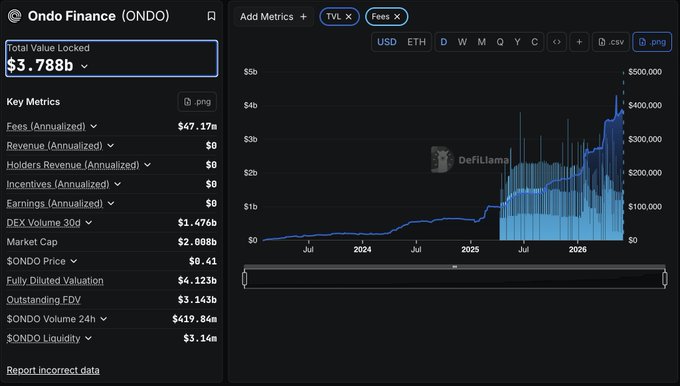Expand $ONDO Price chevron

coord(74,261)
